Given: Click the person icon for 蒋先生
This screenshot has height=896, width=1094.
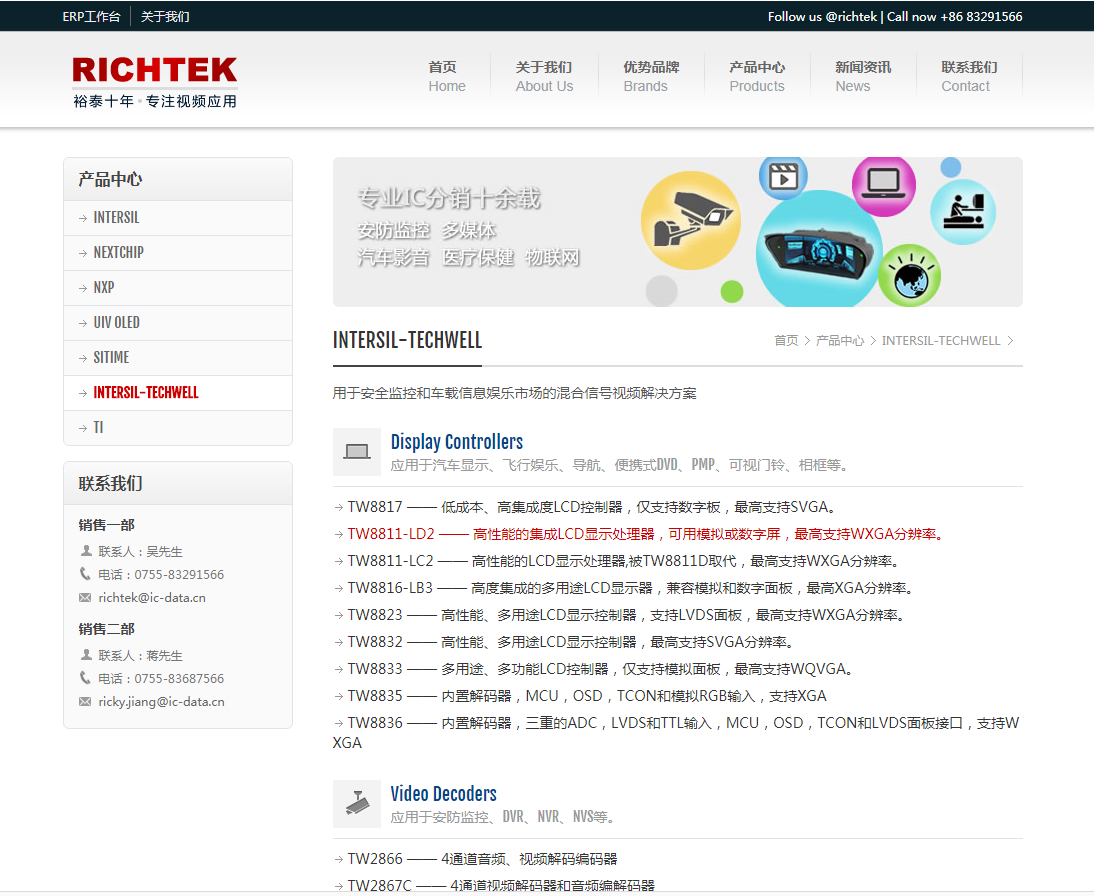Looking at the screenshot, I should pos(86,655).
